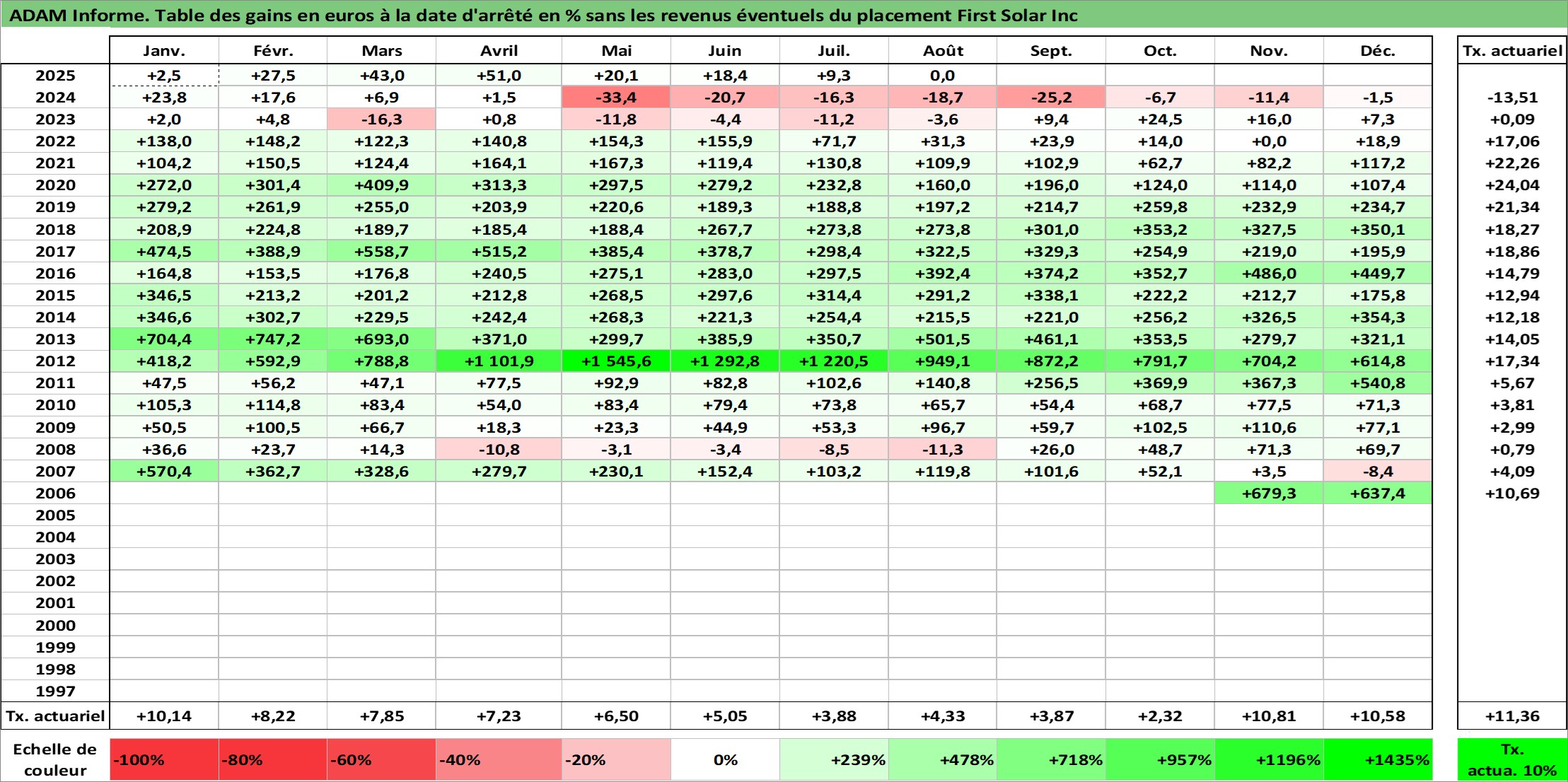Click the 0% white color scale swatch
The width and height of the screenshot is (1568, 782).
point(725,760)
